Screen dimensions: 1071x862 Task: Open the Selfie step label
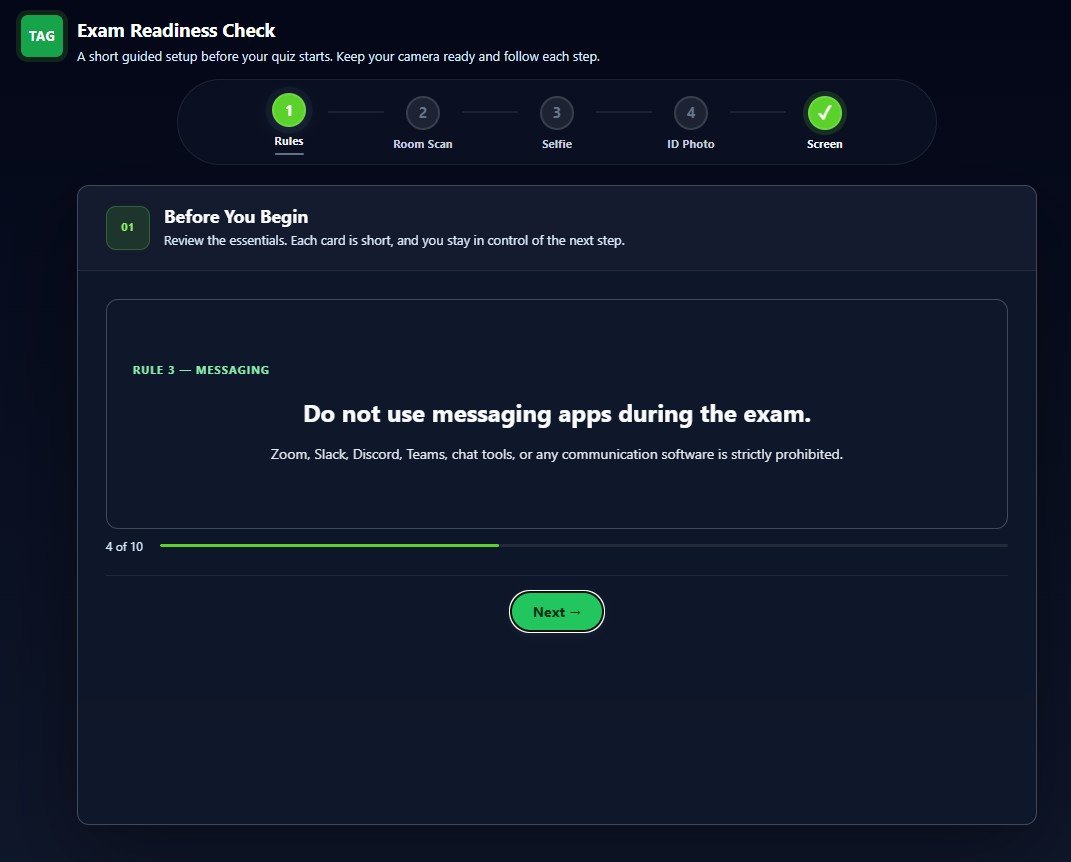(x=557, y=144)
